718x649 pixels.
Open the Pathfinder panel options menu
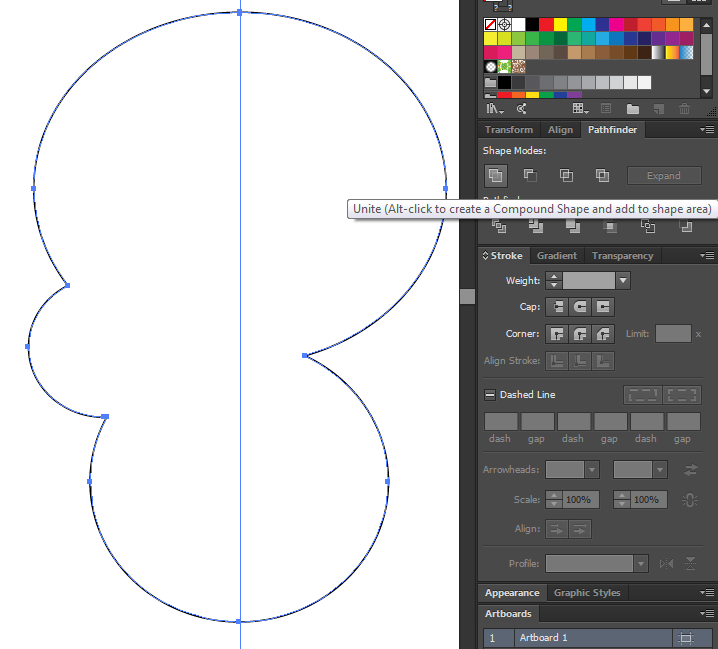click(707, 130)
